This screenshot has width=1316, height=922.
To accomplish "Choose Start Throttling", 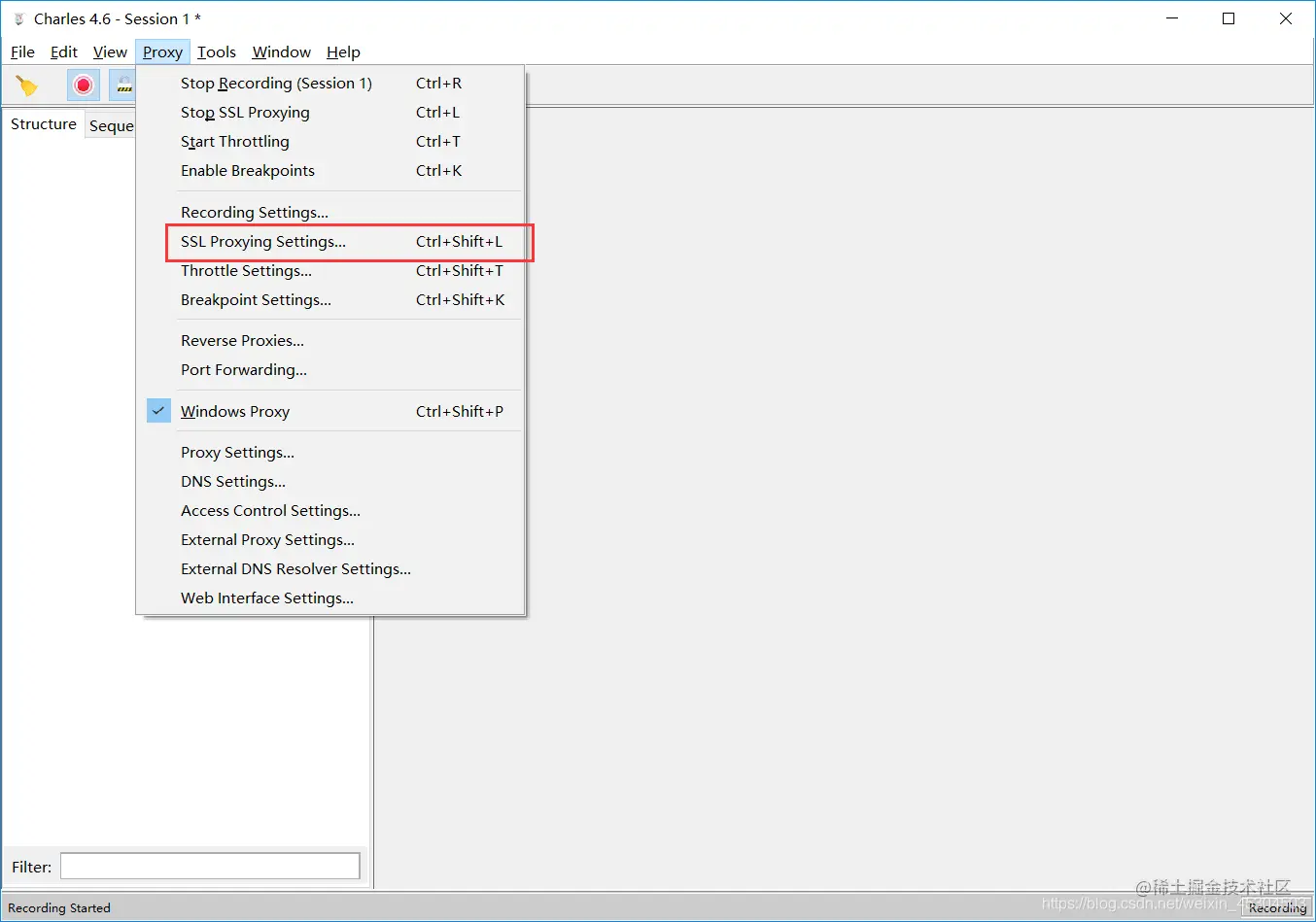I will coord(330,142).
